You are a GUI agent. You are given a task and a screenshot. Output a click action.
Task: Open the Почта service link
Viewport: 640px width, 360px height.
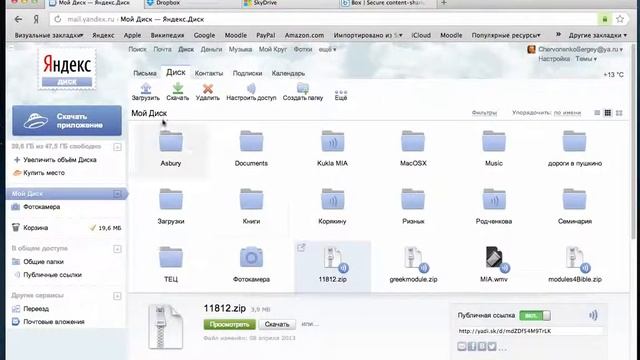point(162,49)
